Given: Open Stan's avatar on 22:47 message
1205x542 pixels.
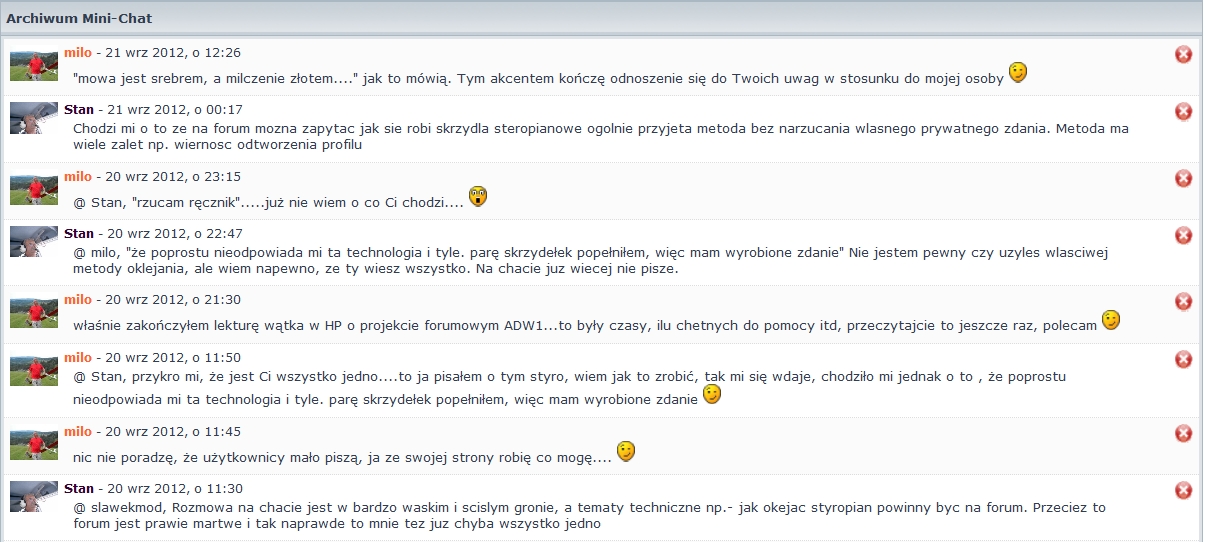Looking at the screenshot, I should tap(34, 242).
